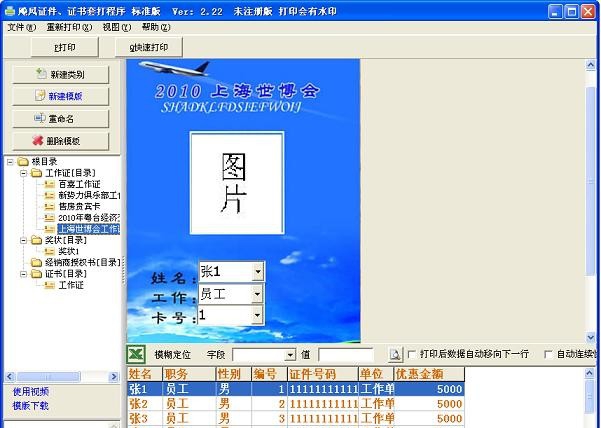Click 编号 cell 3 in 张3 row
The height and width of the screenshot is (428, 601).
coord(269,418)
